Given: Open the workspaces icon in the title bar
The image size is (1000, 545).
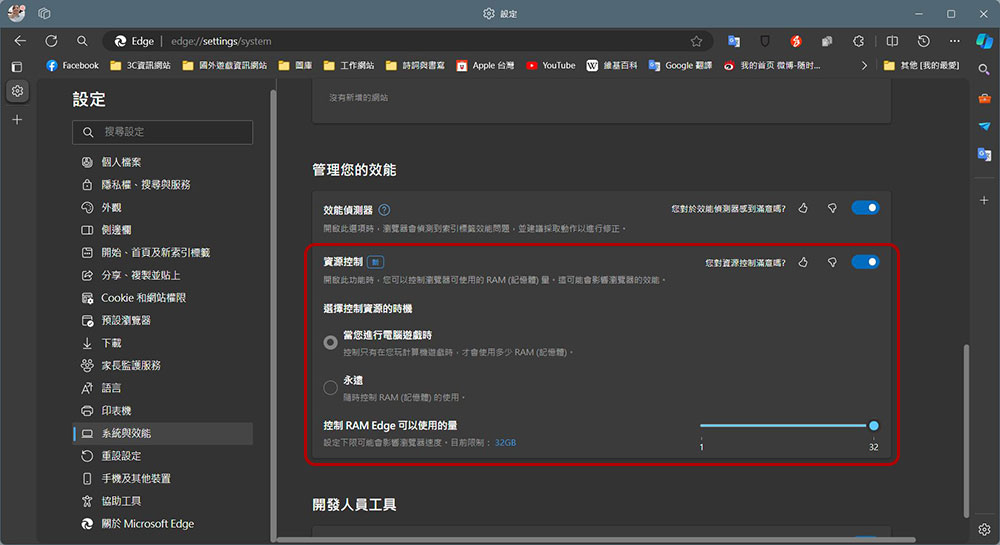Looking at the screenshot, I should [x=44, y=13].
